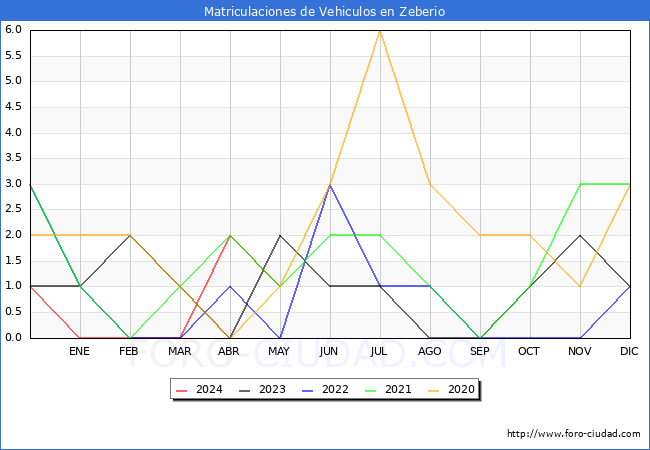The height and width of the screenshot is (450, 650).
Task: Click the 2024 legend entry label
Action: [209, 390]
